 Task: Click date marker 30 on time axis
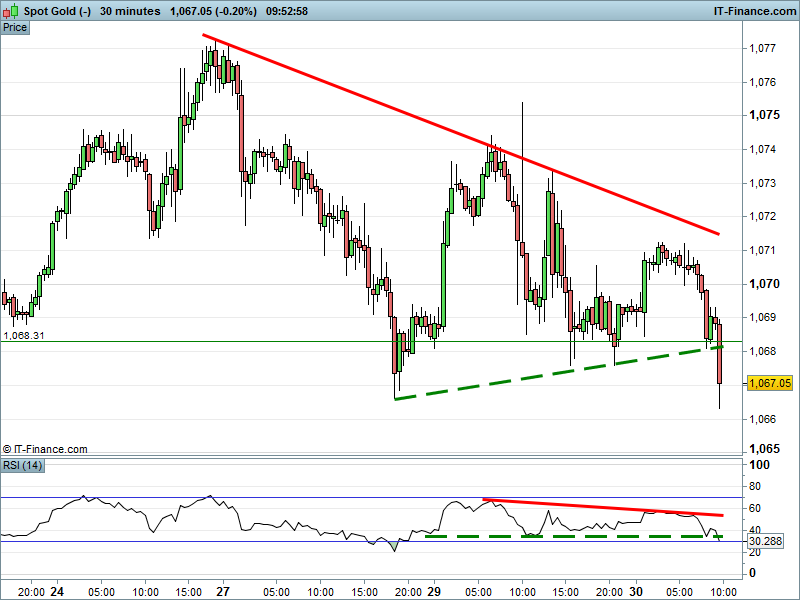click(635, 591)
